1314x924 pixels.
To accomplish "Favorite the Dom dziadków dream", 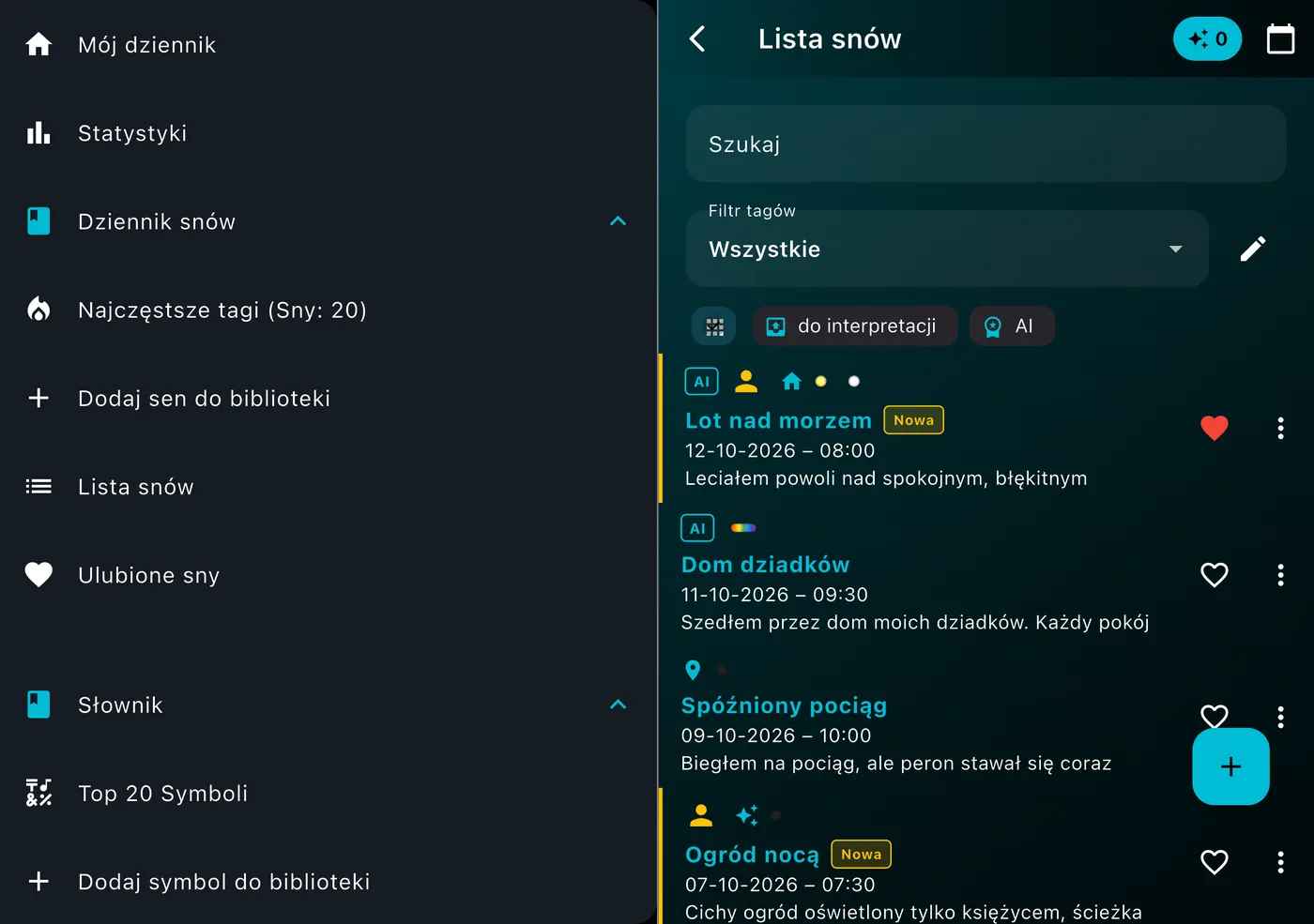I will click(x=1215, y=575).
